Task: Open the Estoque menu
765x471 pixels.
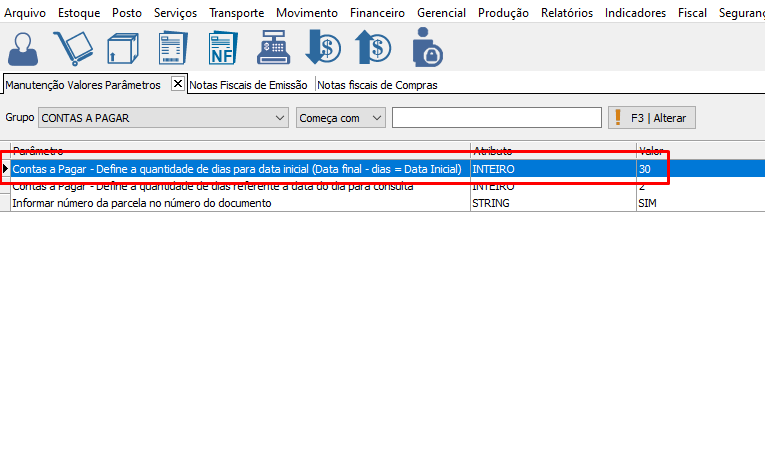Action: point(79,13)
